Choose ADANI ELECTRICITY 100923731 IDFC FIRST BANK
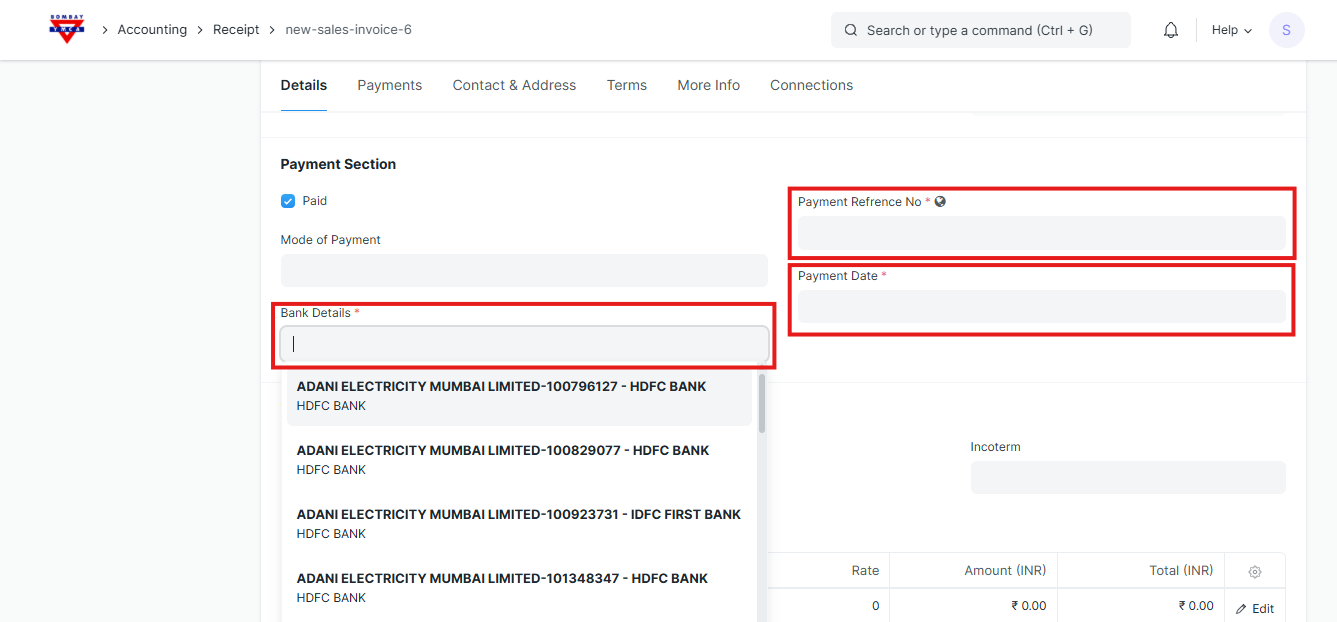 point(519,524)
